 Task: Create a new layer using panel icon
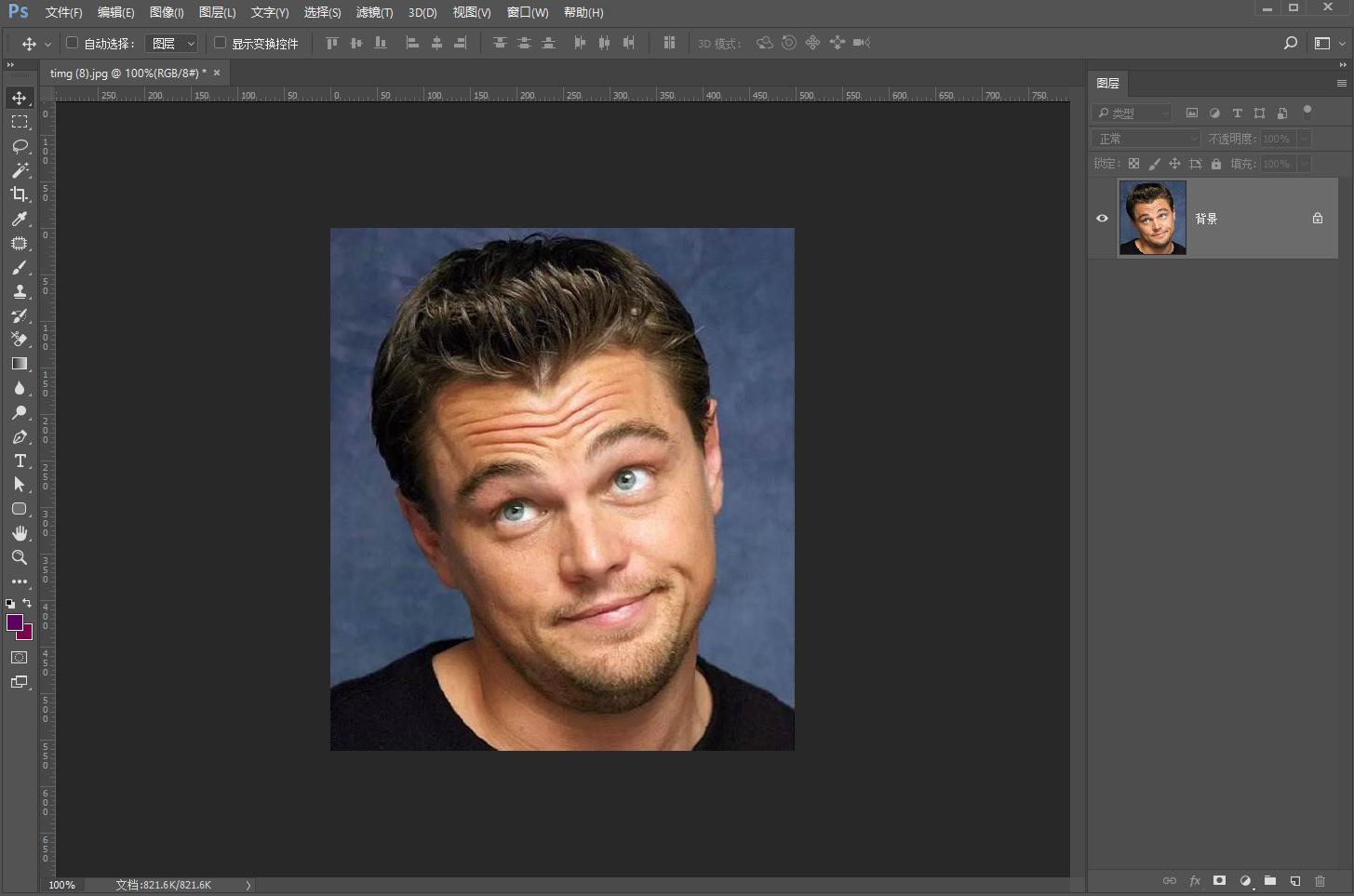pos(1294,880)
